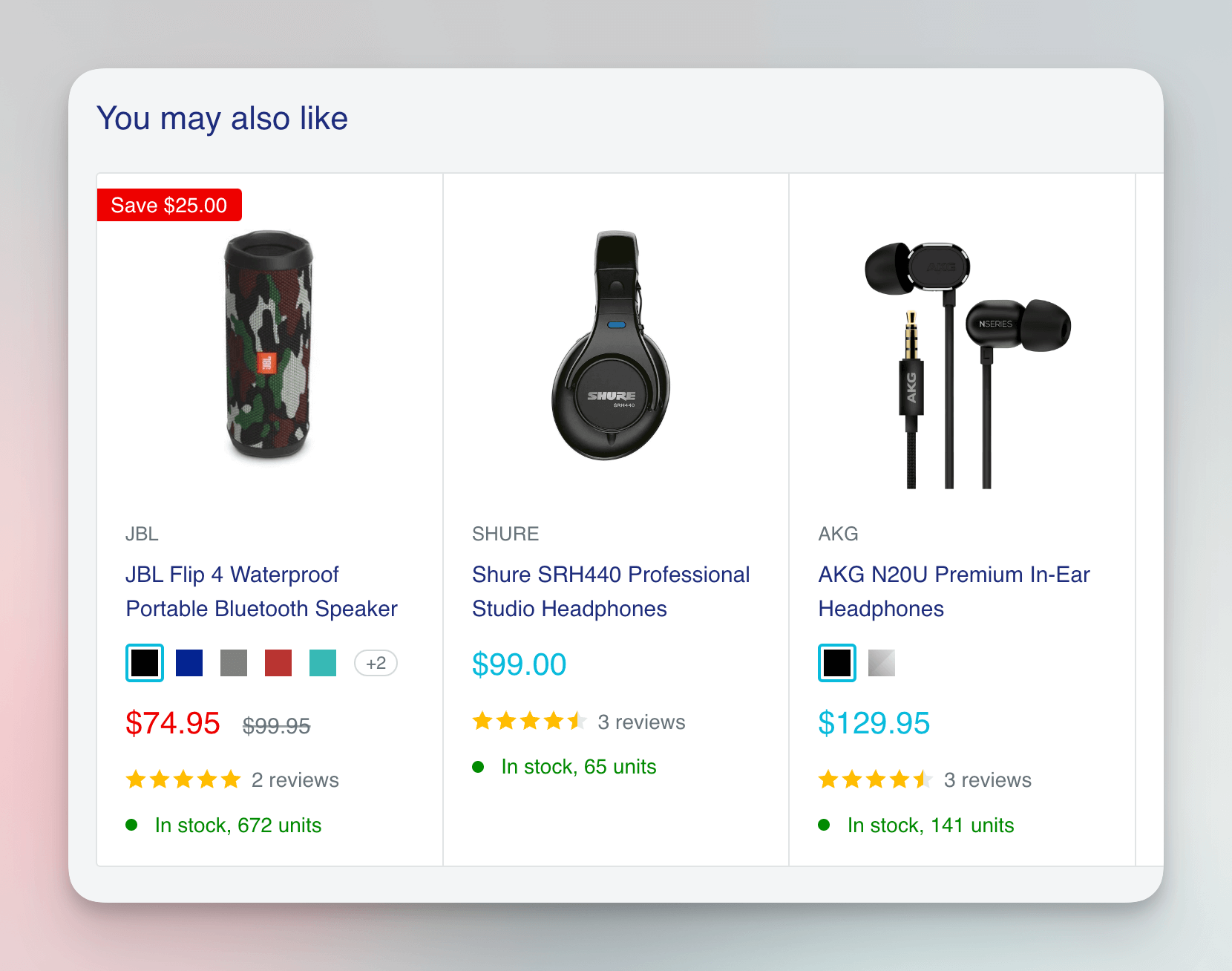Select the black color swatch for JBL speaker

click(x=145, y=663)
